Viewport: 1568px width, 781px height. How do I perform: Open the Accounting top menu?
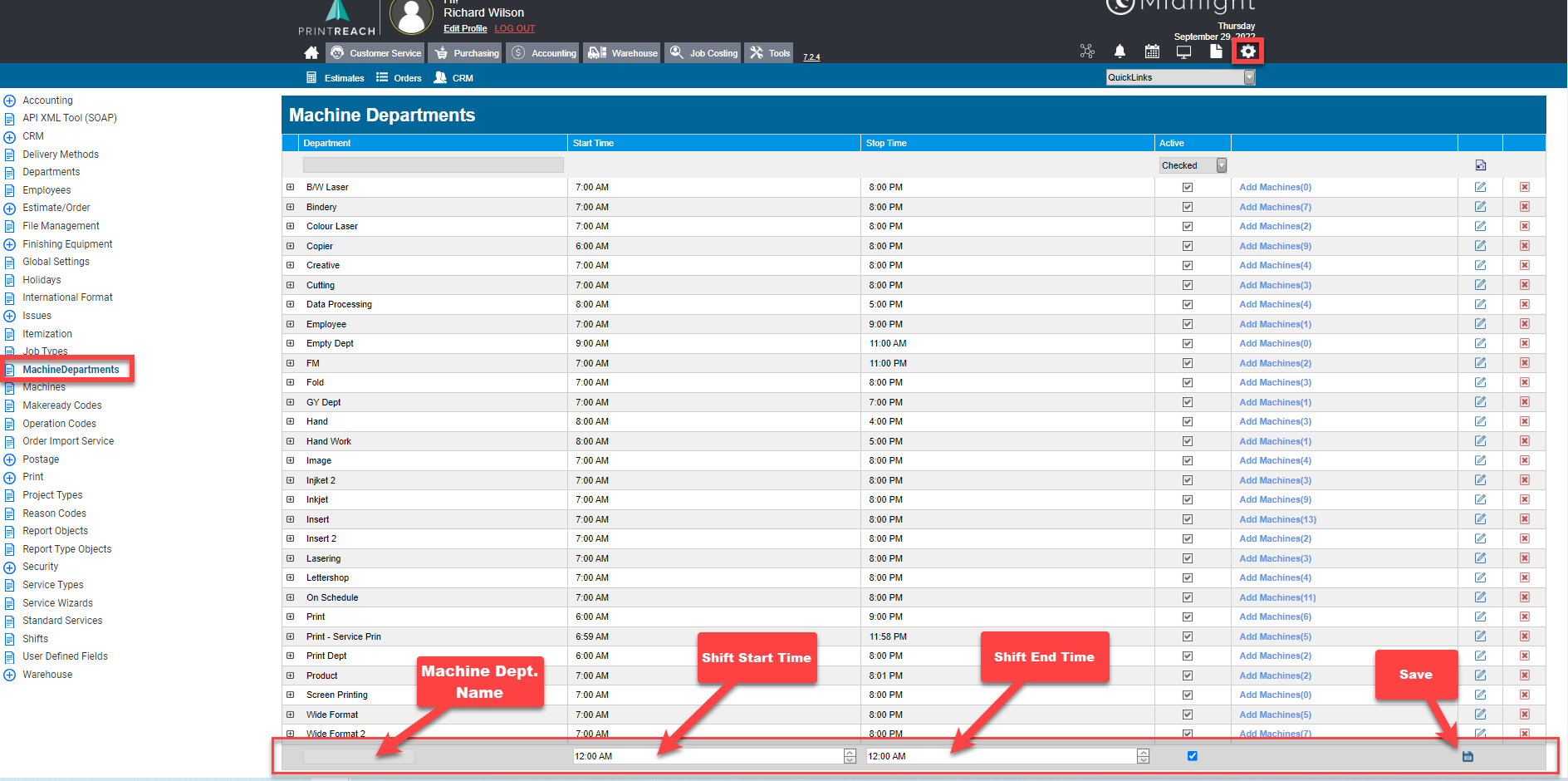(x=544, y=53)
